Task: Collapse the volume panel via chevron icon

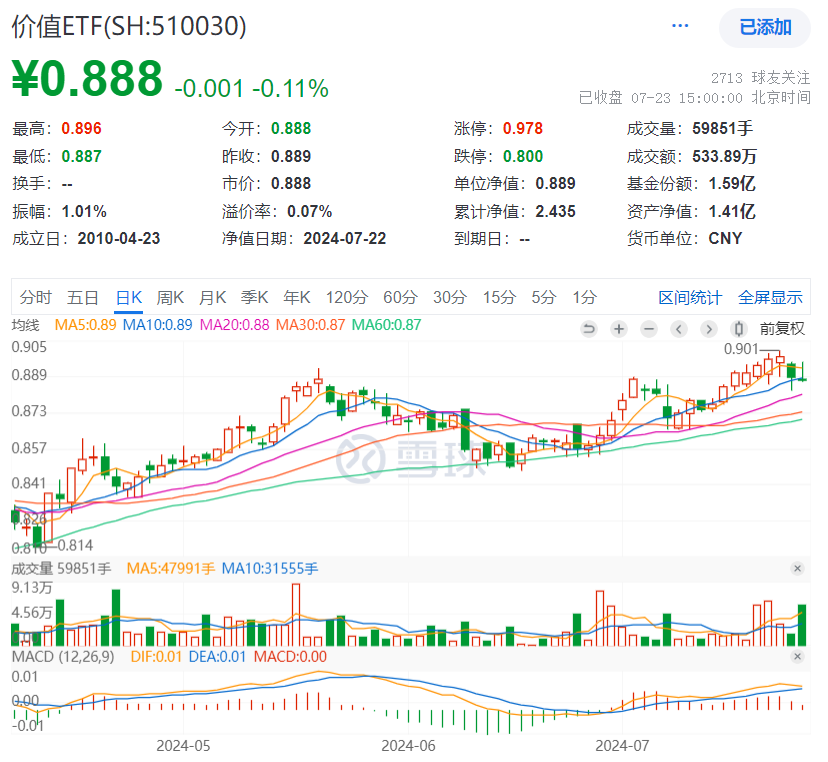Action: coord(798,568)
